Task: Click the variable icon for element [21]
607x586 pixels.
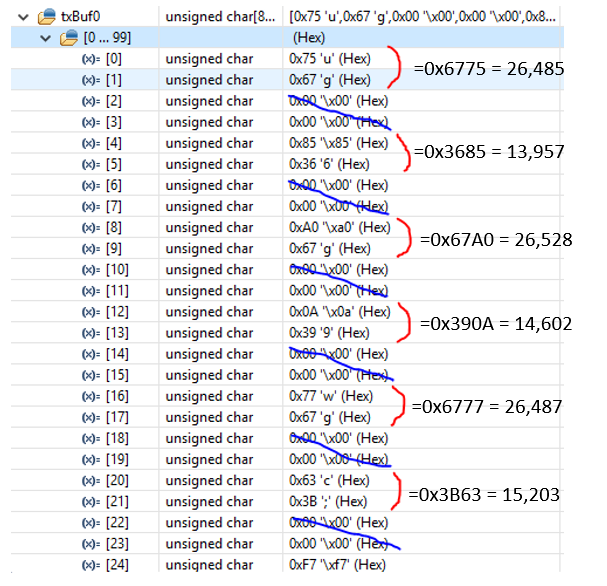Action: 91,502
